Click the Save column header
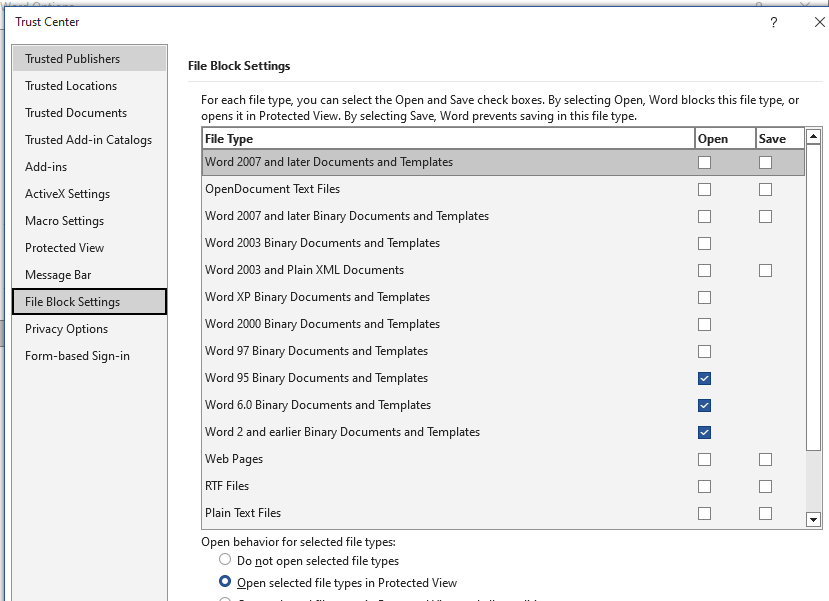The image size is (829, 601). (780, 138)
